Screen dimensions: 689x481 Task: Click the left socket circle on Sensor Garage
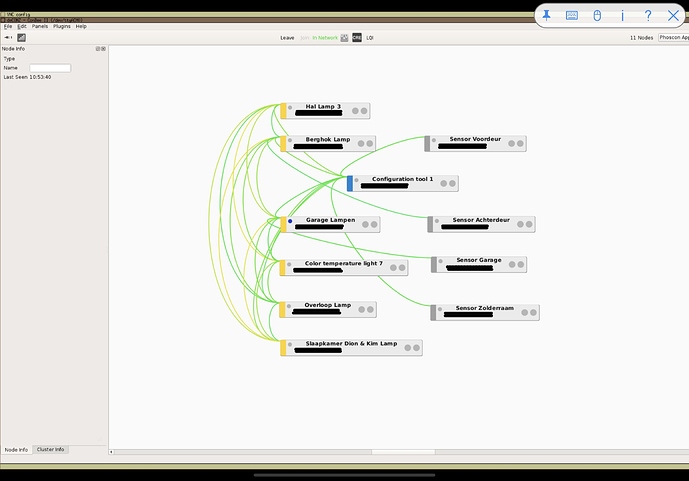(512, 264)
